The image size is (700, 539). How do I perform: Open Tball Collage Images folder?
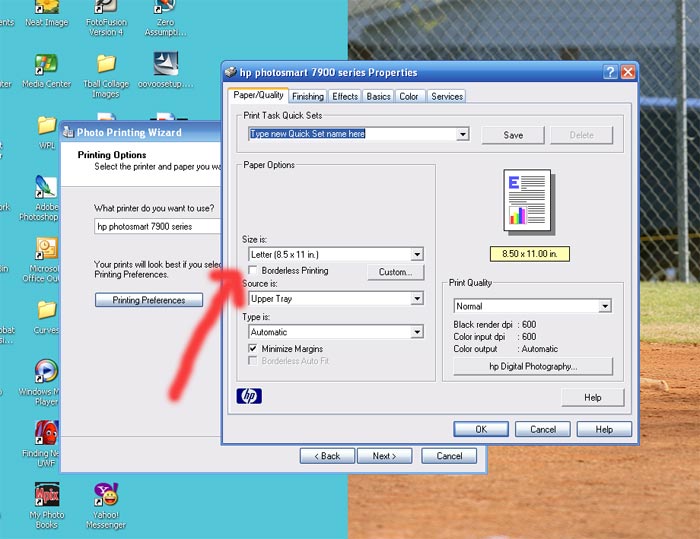(x=106, y=65)
